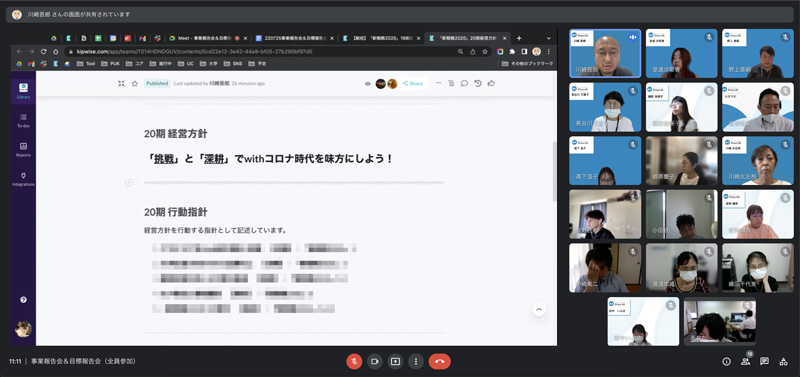
Task: Open Meet more options three dots
Action: (x=416, y=361)
